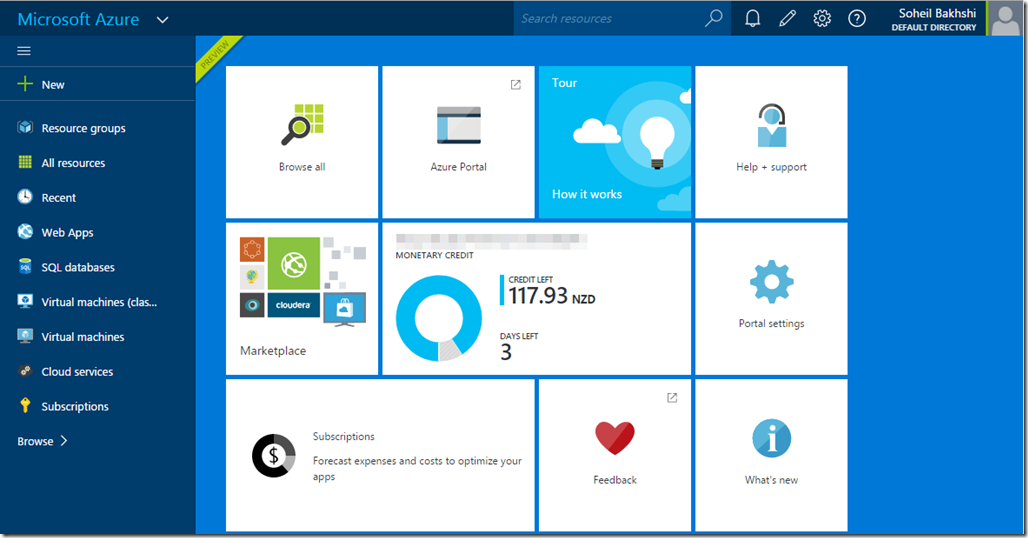The width and height of the screenshot is (1028, 538).
Task: Click the Virtual machines monitor icon
Action: coord(25,336)
